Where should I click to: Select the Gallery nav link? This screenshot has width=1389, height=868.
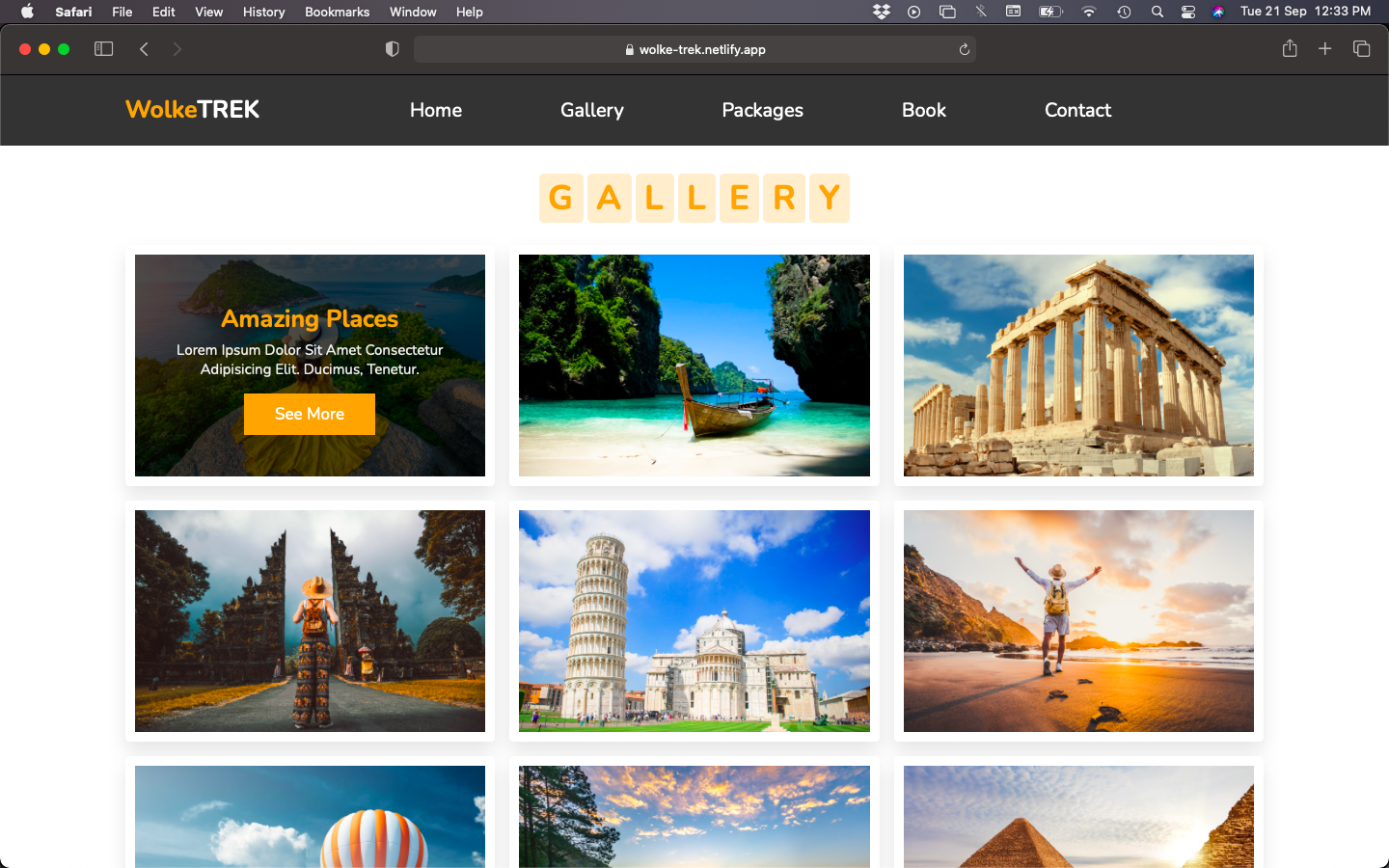pyautogui.click(x=592, y=110)
